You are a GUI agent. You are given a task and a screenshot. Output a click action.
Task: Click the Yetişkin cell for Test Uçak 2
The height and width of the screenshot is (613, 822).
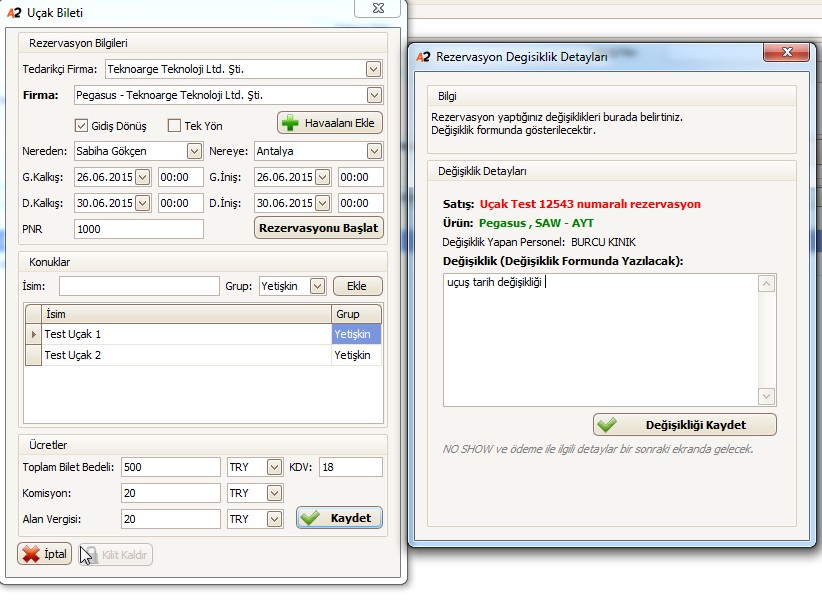point(356,355)
